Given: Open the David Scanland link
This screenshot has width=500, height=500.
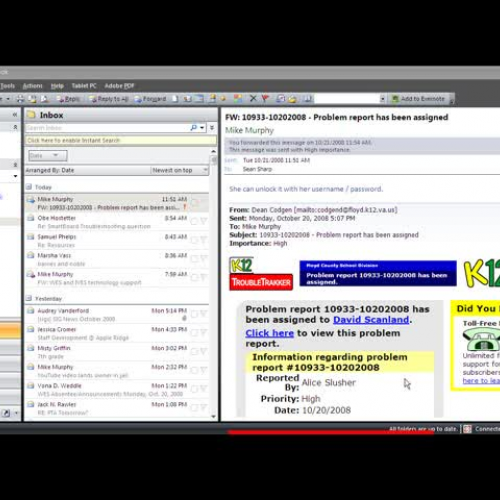Looking at the screenshot, I should pyautogui.click(x=371, y=320).
